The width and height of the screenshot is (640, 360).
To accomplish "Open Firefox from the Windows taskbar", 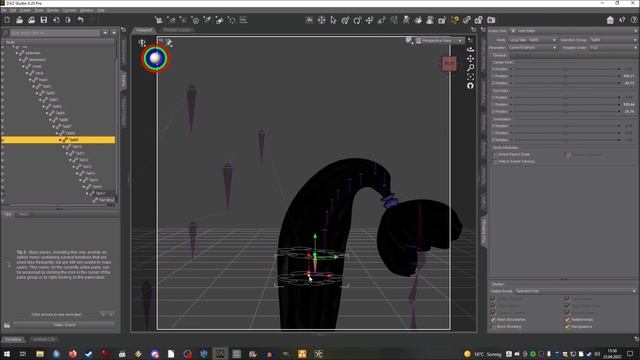I will (73, 354).
